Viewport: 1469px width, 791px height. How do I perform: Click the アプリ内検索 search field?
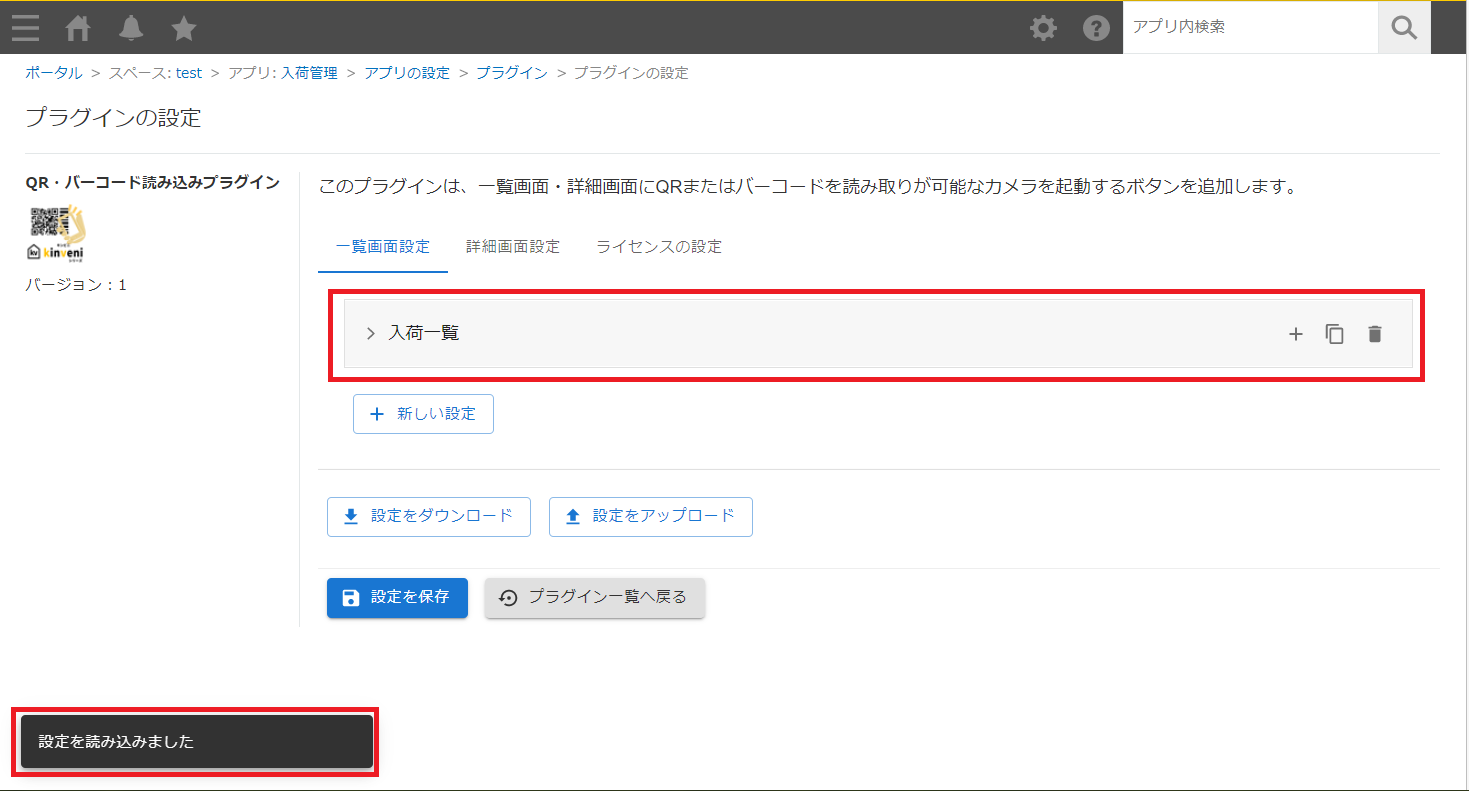[1250, 28]
